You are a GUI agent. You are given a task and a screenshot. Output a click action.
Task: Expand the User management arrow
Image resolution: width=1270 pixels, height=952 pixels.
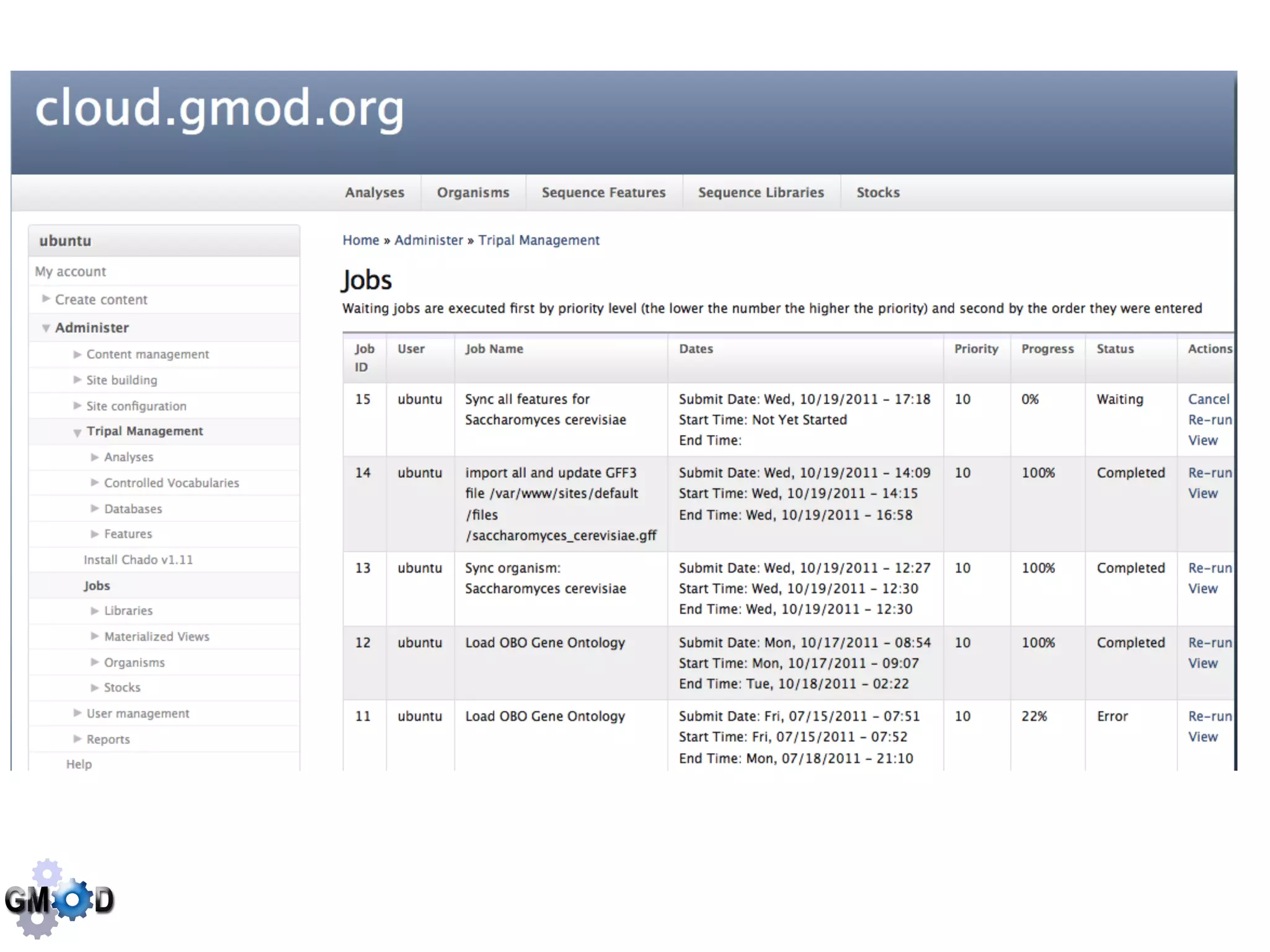point(77,713)
